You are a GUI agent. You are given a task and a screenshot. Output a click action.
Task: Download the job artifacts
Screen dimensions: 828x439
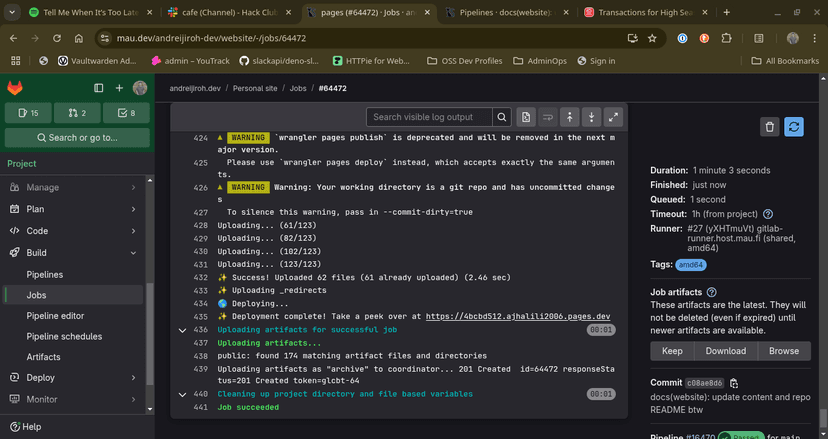click(x=726, y=351)
